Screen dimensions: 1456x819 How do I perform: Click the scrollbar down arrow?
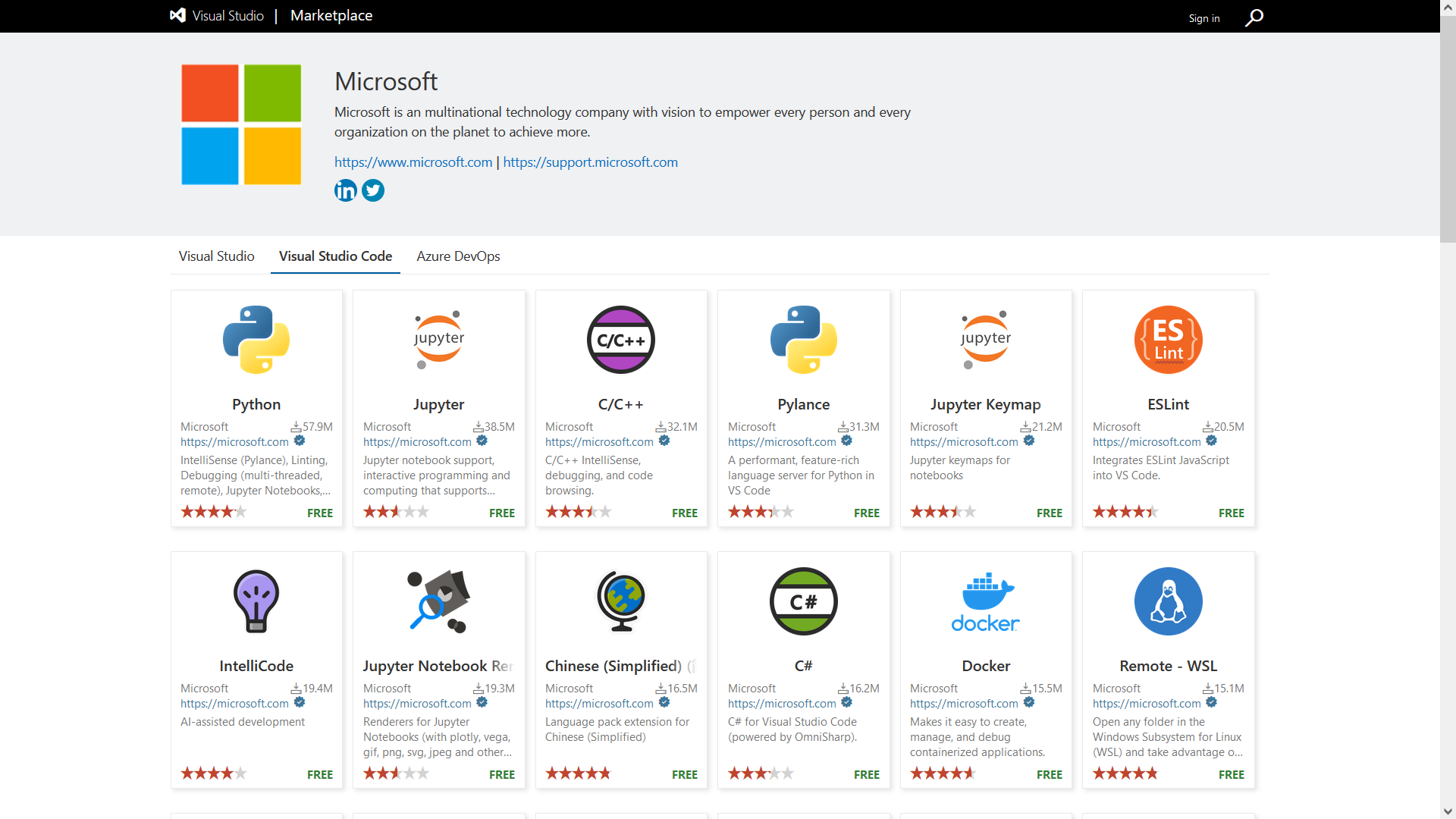pyautogui.click(x=1448, y=811)
